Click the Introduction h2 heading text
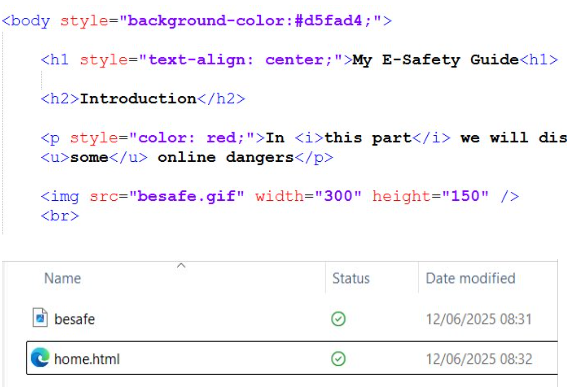567x387 pixels. (138, 98)
